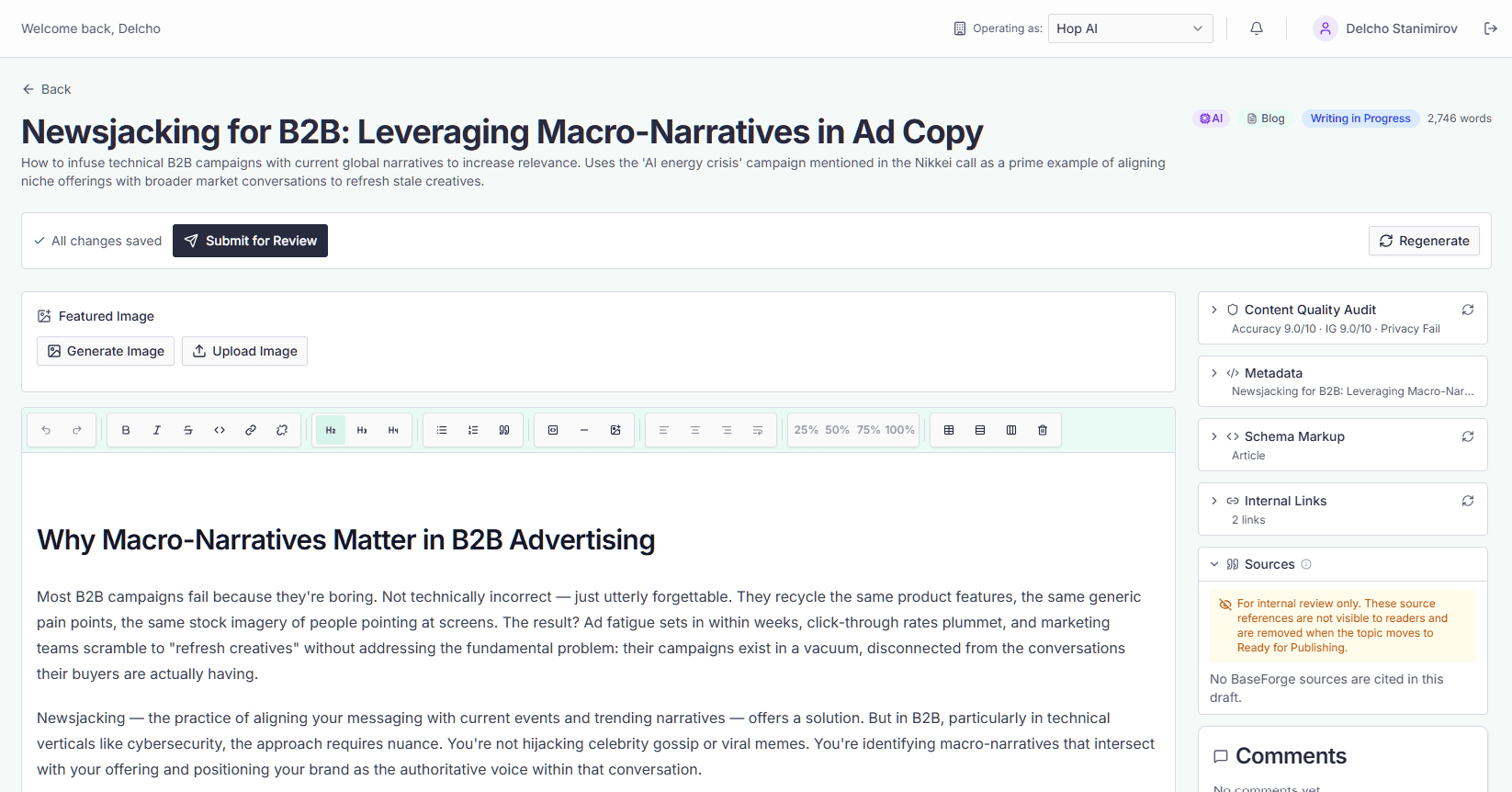Align text center
Image resolution: width=1512 pixels, height=792 pixels.
click(x=695, y=430)
